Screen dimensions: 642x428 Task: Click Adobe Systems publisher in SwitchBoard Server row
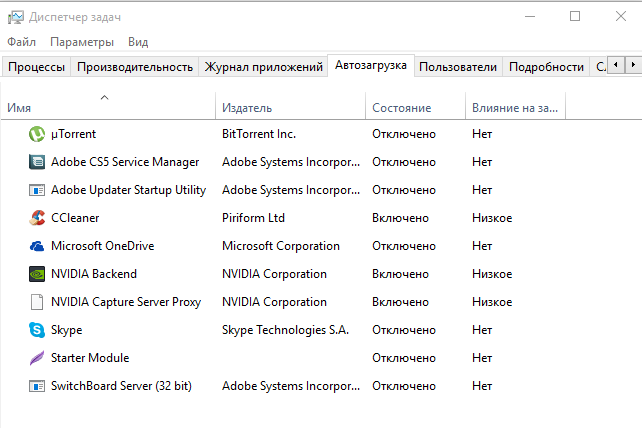(291, 386)
